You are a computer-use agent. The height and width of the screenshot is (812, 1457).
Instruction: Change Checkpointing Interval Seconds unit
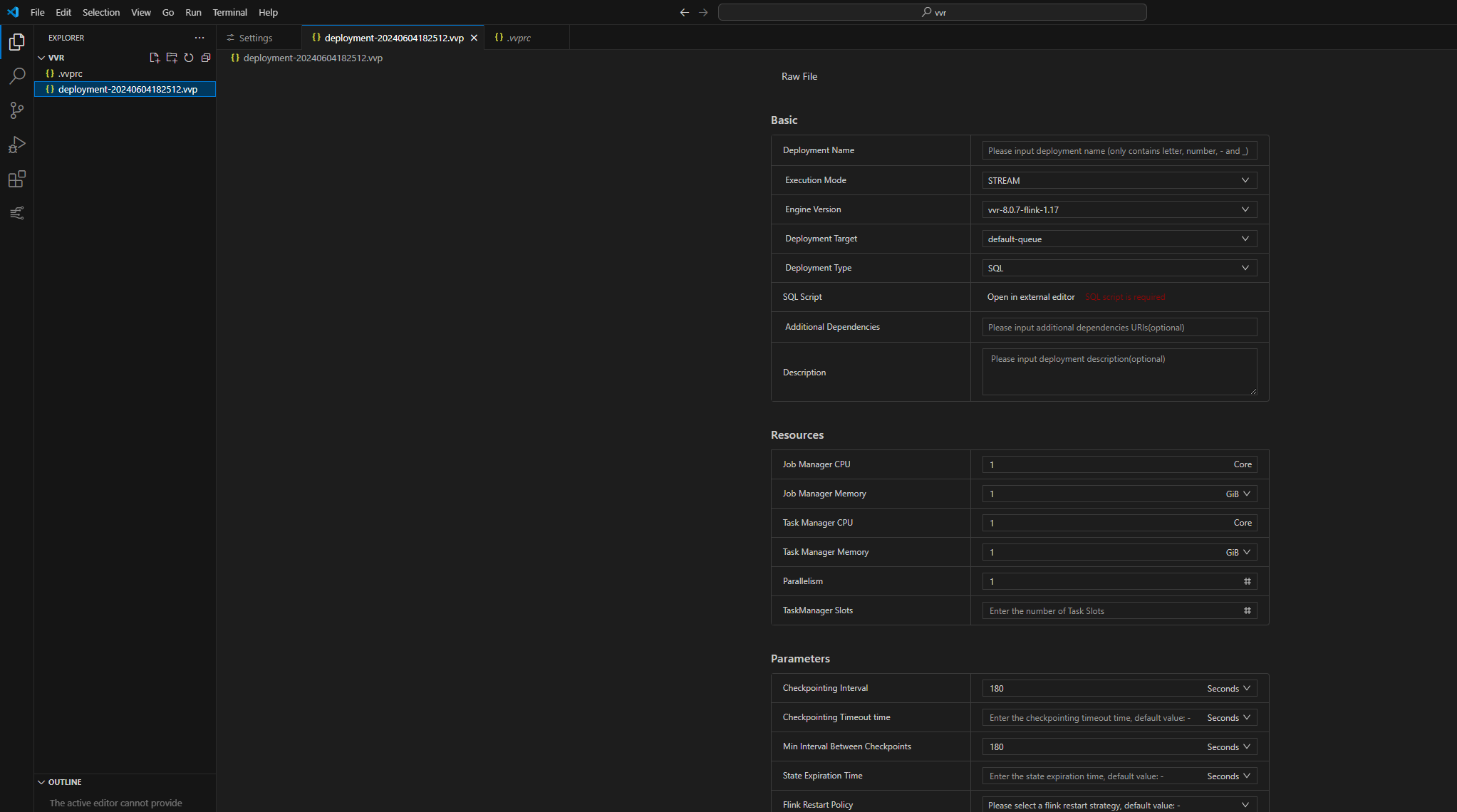click(1228, 688)
